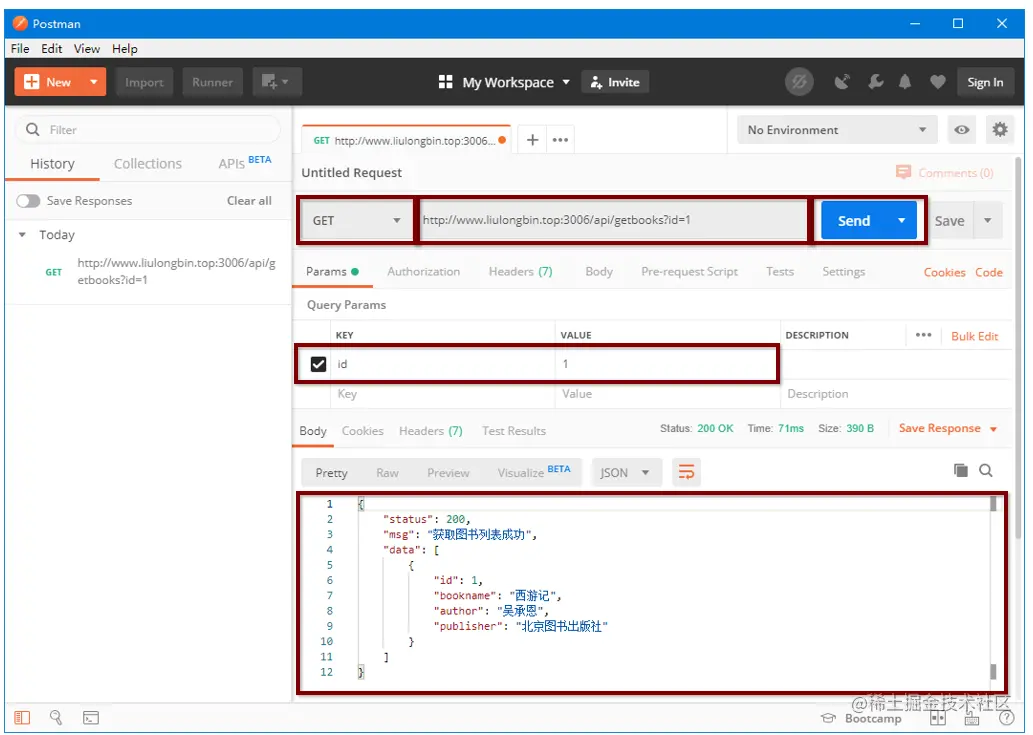The height and width of the screenshot is (735, 1033).
Task: Toggle the Save Responses switch
Action: coord(28,201)
